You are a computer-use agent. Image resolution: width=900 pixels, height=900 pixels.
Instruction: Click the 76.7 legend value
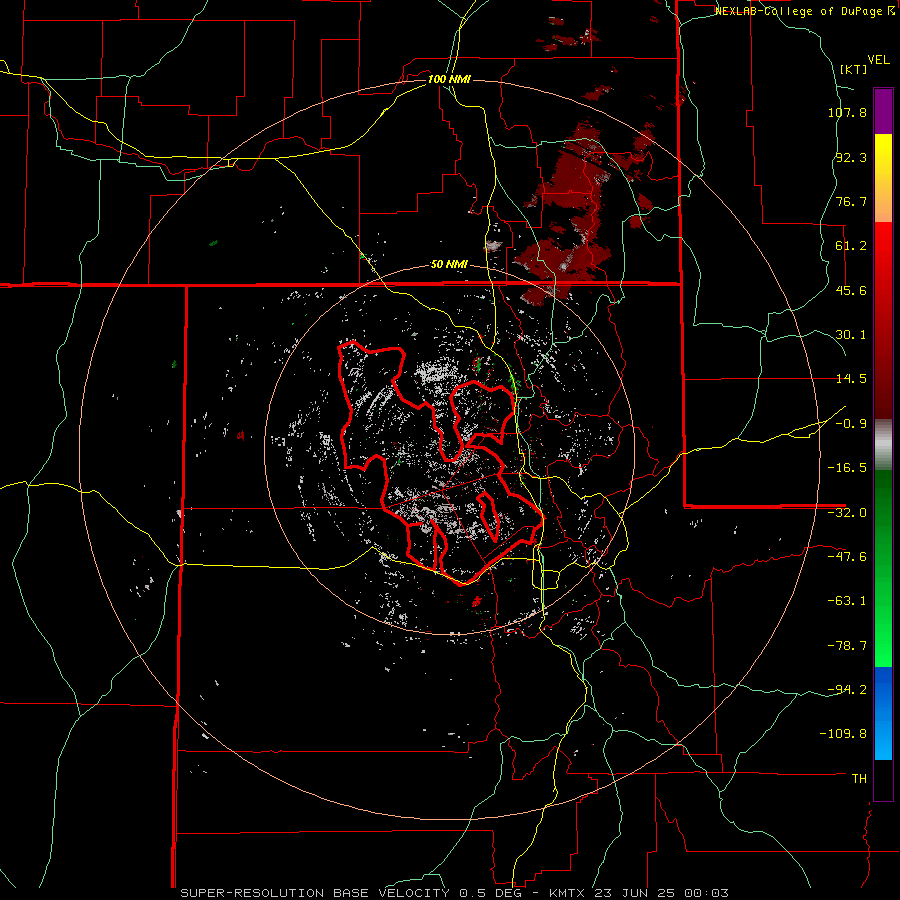coord(851,201)
